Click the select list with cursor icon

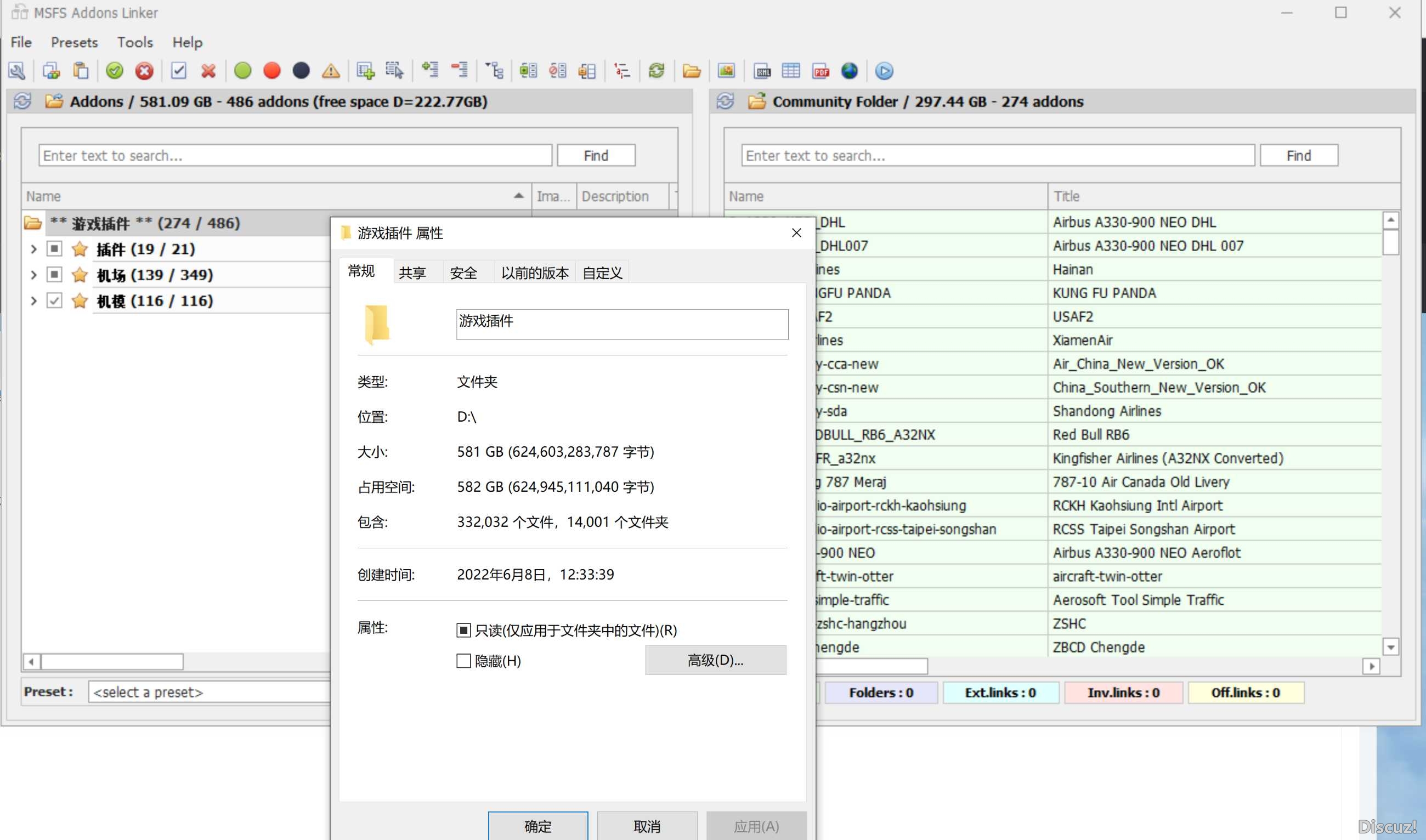(394, 71)
